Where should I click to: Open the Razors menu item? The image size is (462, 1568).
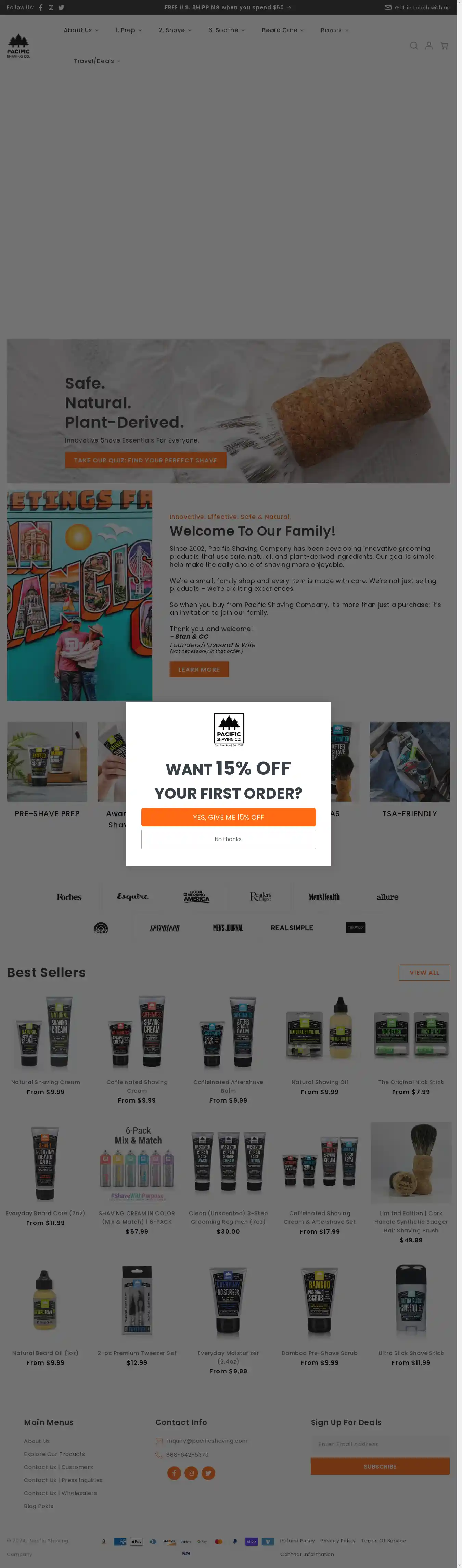(x=334, y=30)
